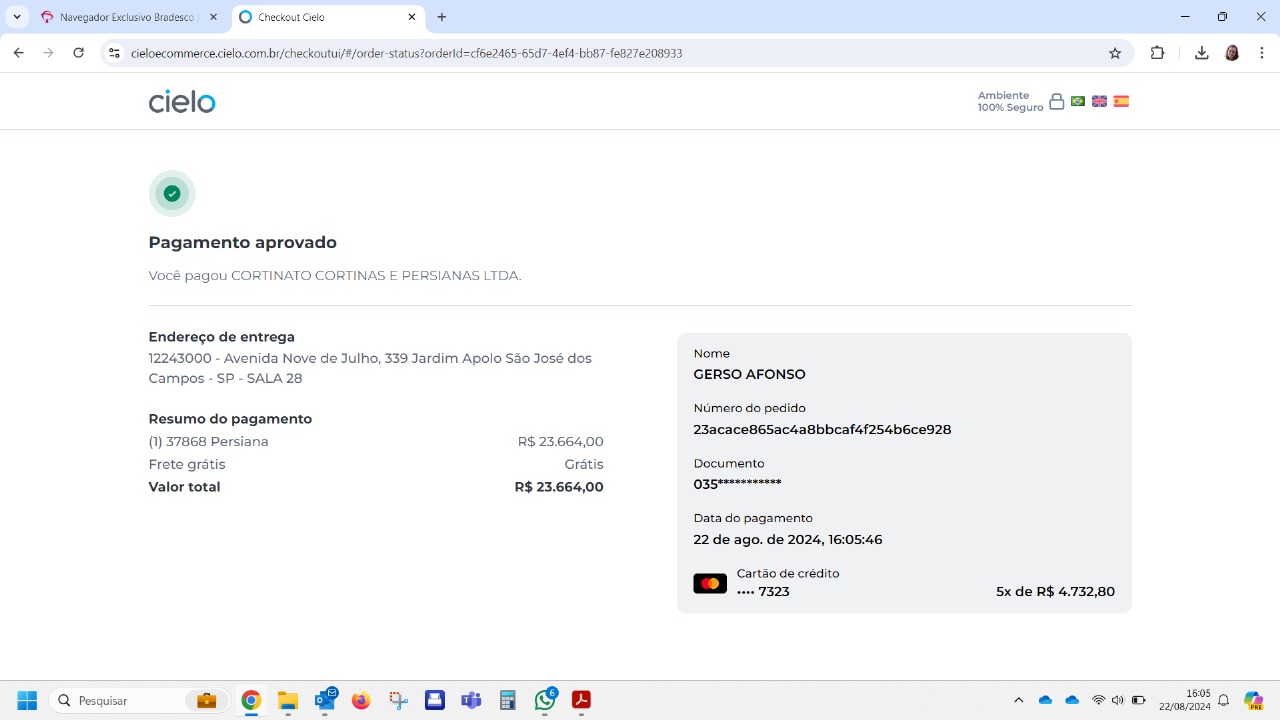Click the delivery address starting 12243000
This screenshot has width=1280, height=720.
370,368
